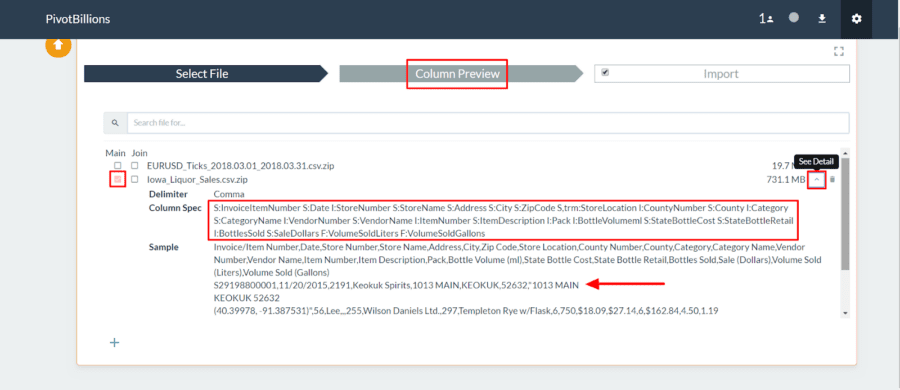Toggle the checkbox in the Import step
The image size is (900, 390).
(x=605, y=73)
